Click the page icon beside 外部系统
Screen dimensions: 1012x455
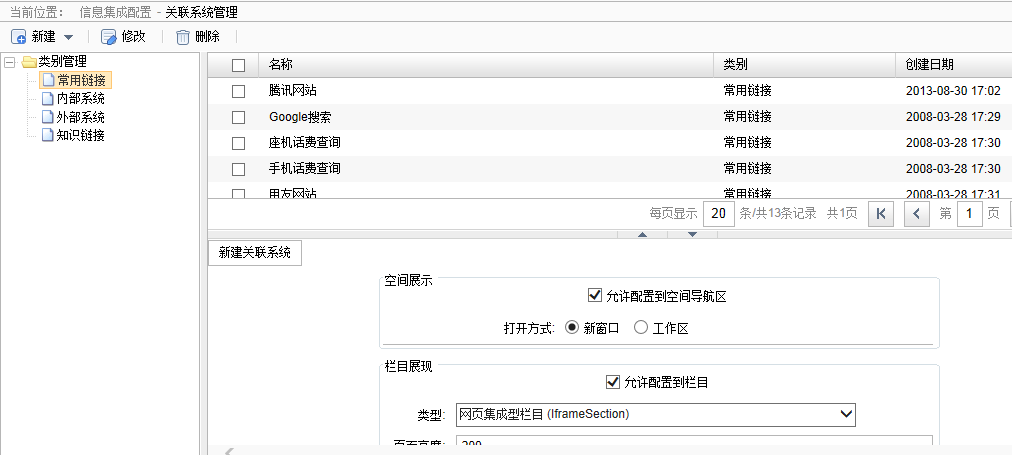tap(48, 117)
